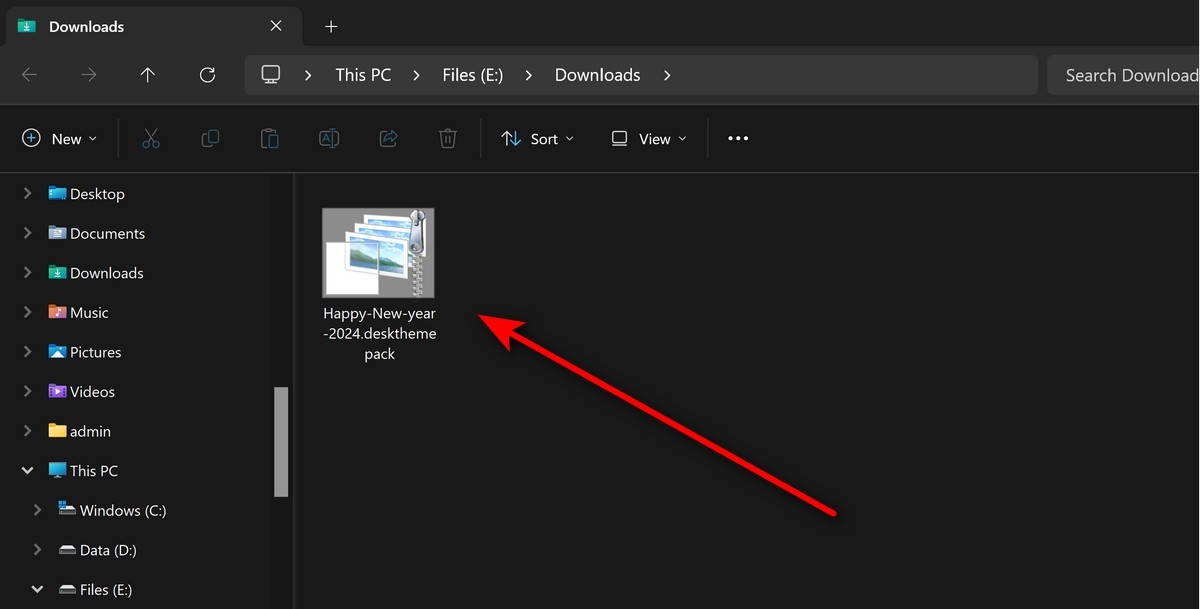This screenshot has height=609, width=1200.
Task: Click the Rename icon in toolbar
Action: [x=329, y=139]
